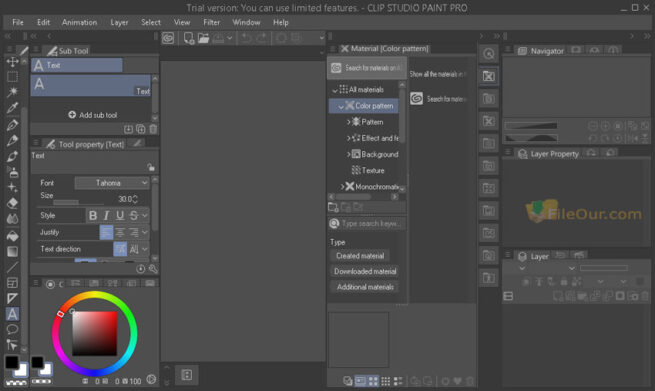
Task: Select the Eraser tool
Action: (x=13, y=203)
